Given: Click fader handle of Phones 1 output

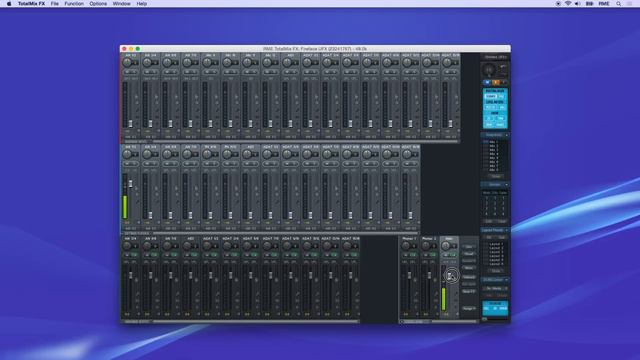Looking at the screenshot, I should coord(409,275).
